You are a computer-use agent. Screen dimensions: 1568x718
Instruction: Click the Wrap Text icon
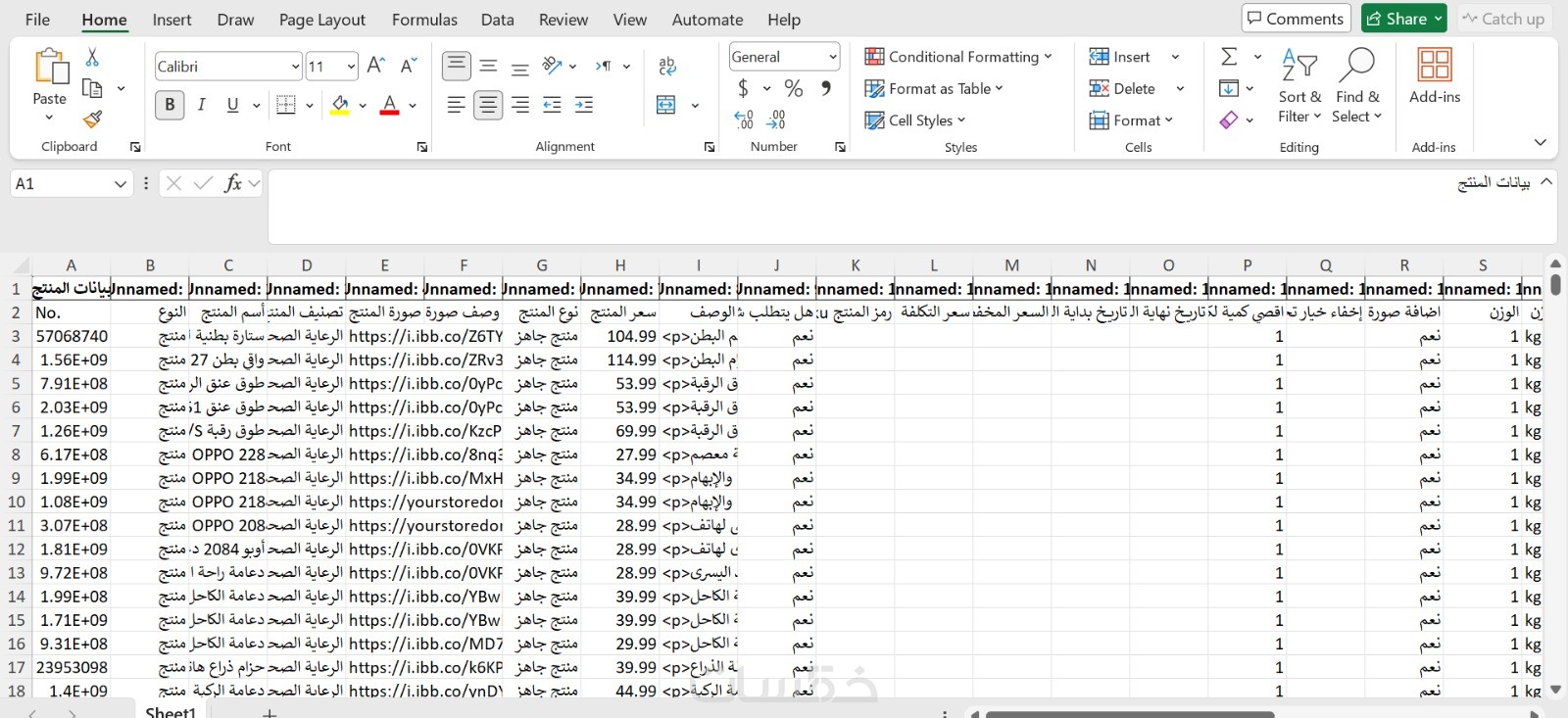point(667,66)
